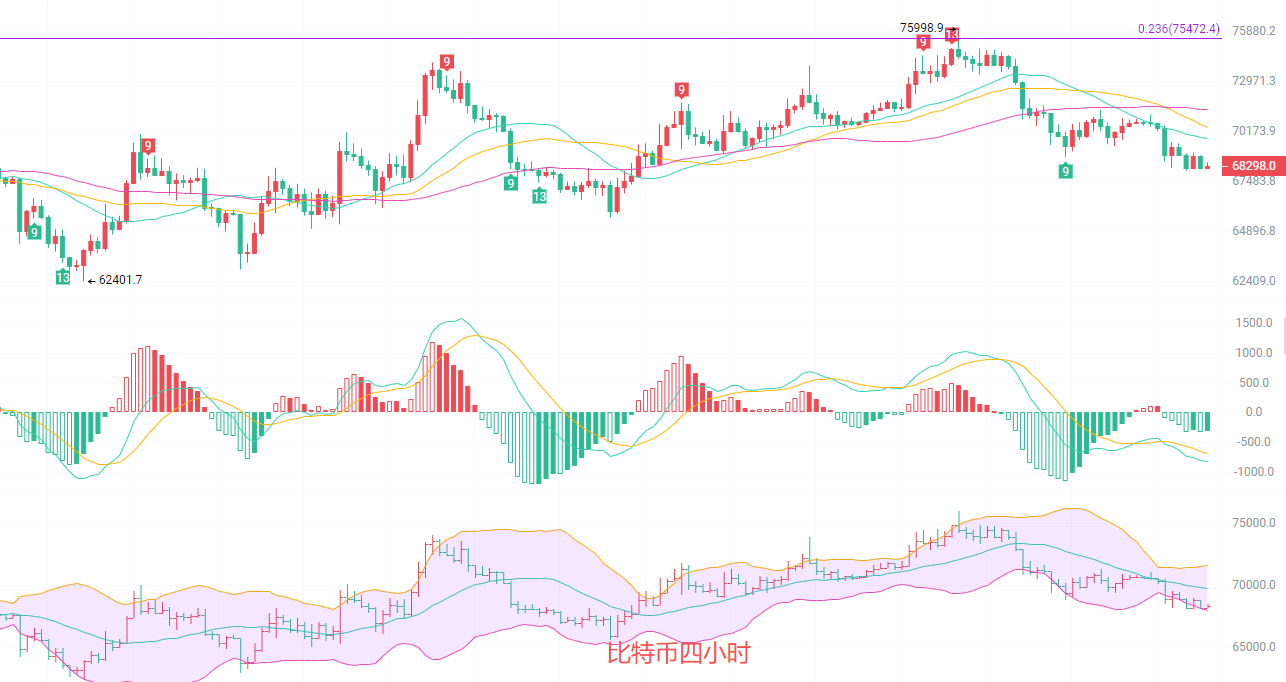Select the third red 9 marker from the left
1286x682 pixels.
coord(682,90)
